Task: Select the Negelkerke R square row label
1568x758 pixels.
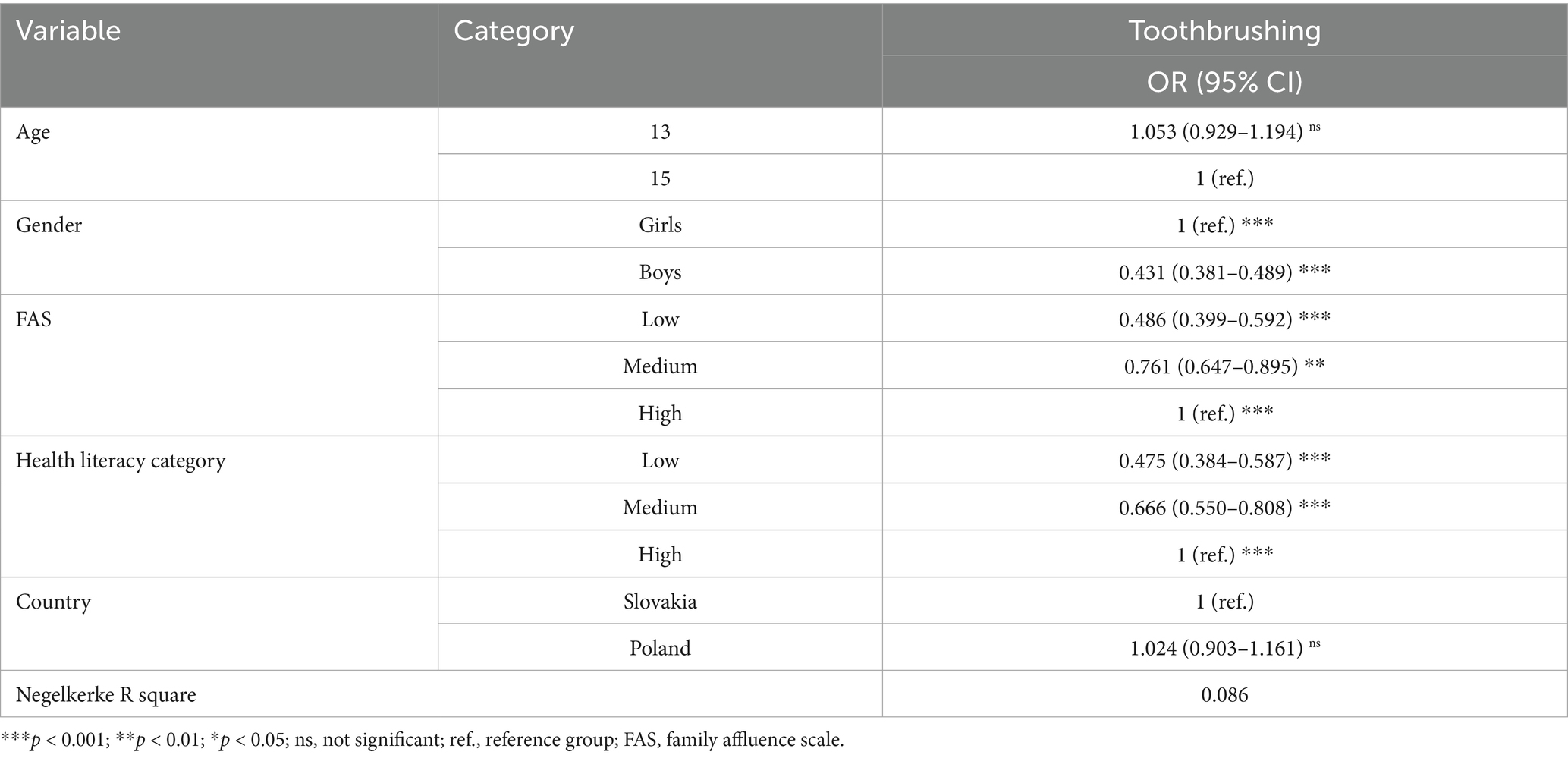Action: tap(105, 694)
